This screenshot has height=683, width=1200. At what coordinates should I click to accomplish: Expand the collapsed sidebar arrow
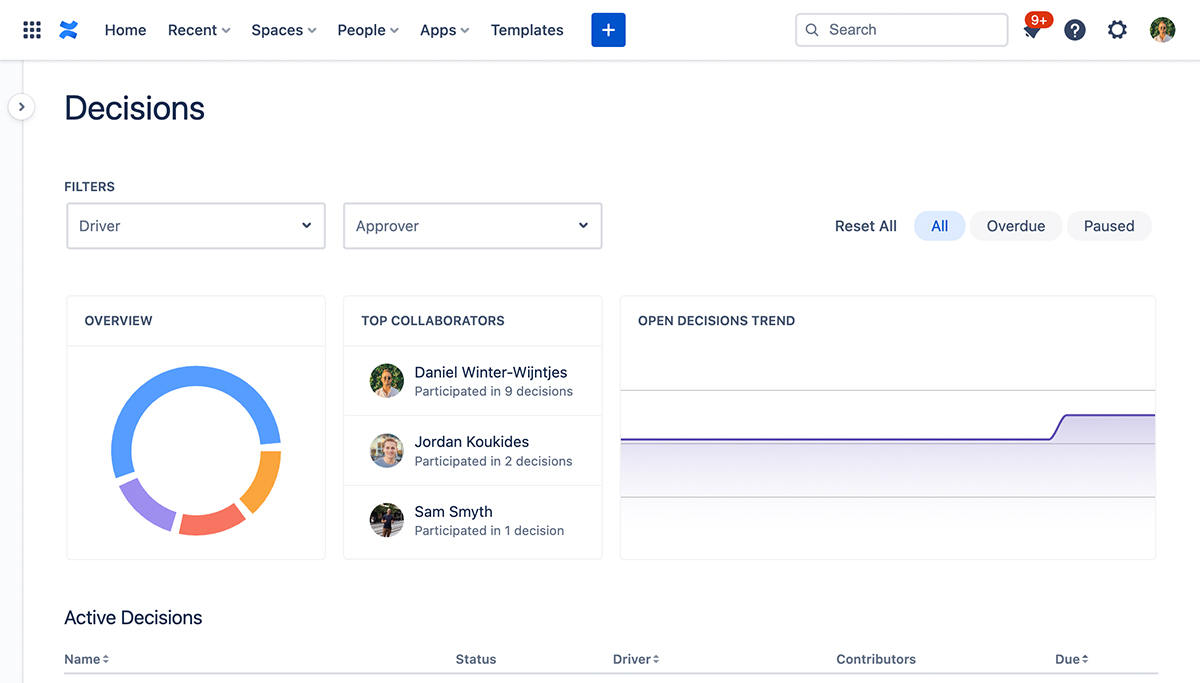[21, 106]
